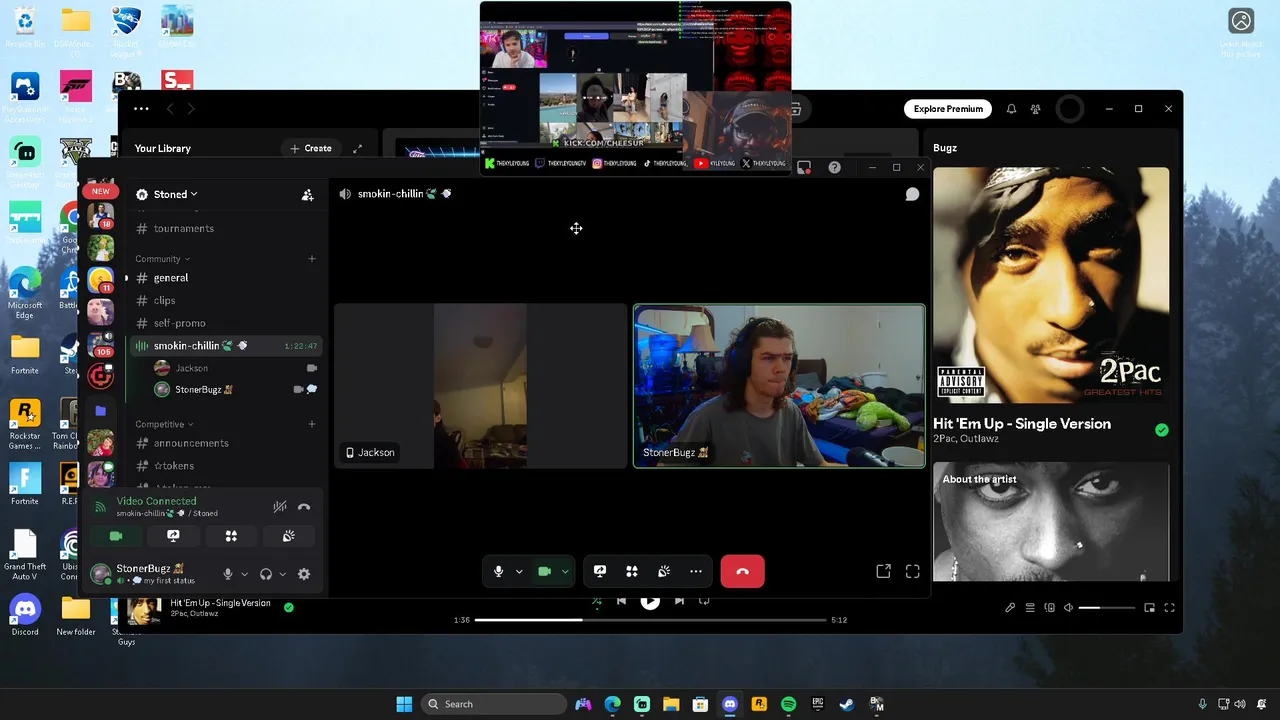The image size is (1280, 720).
Task: Select the smokin-chillin voice channel
Action: click(x=225, y=346)
